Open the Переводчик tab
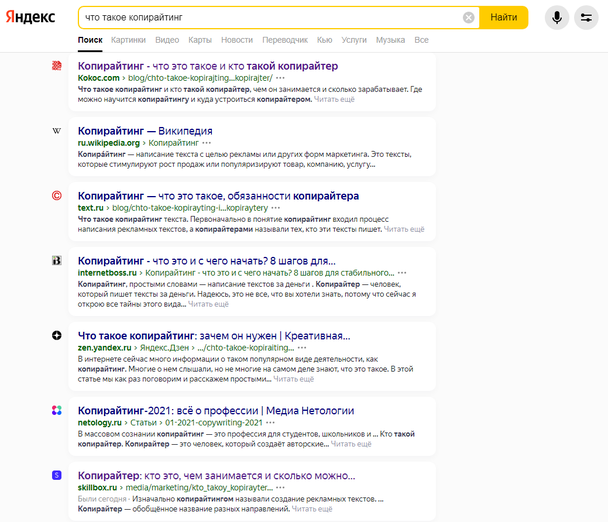Image resolution: width=608 pixels, height=522 pixels. [285, 40]
